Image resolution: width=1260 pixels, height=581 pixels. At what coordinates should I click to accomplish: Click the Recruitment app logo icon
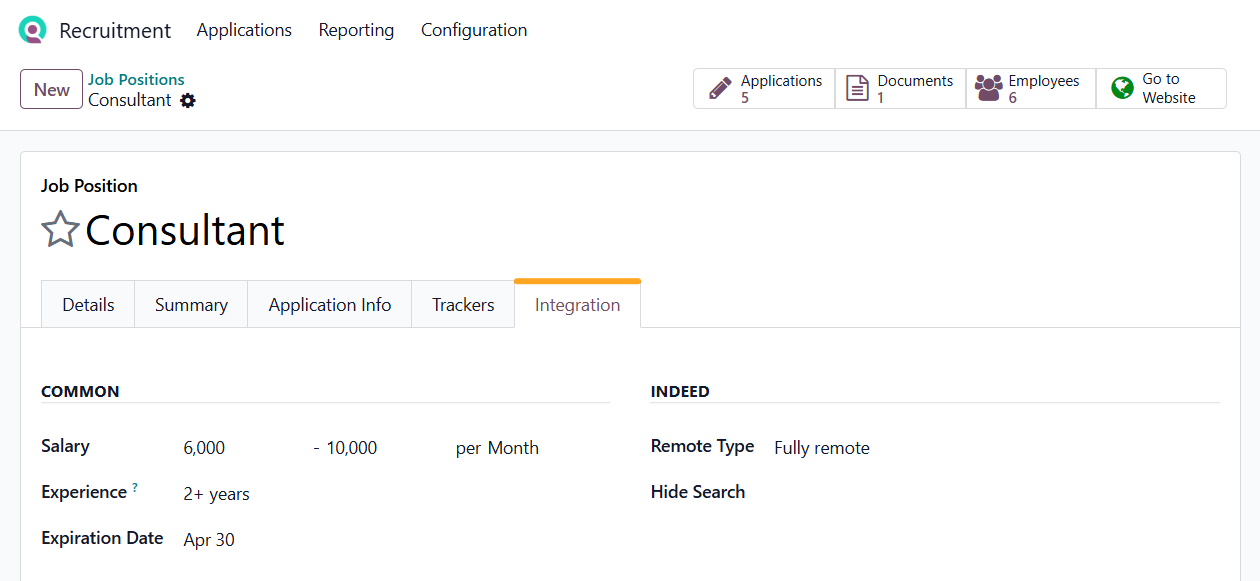(32, 30)
